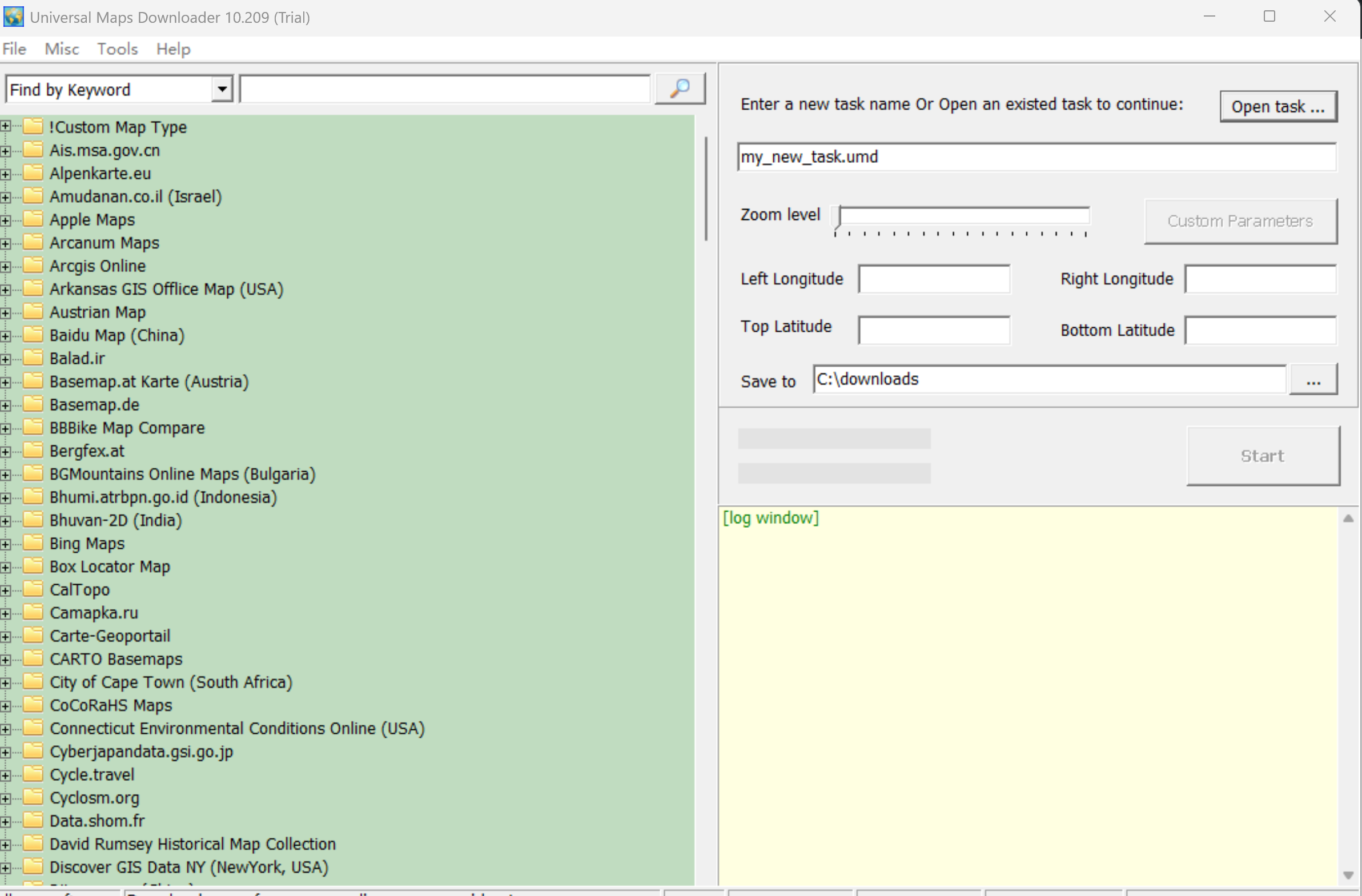Click the Left Longitude input field
Screen dimensions: 1362x896
(x=934, y=279)
